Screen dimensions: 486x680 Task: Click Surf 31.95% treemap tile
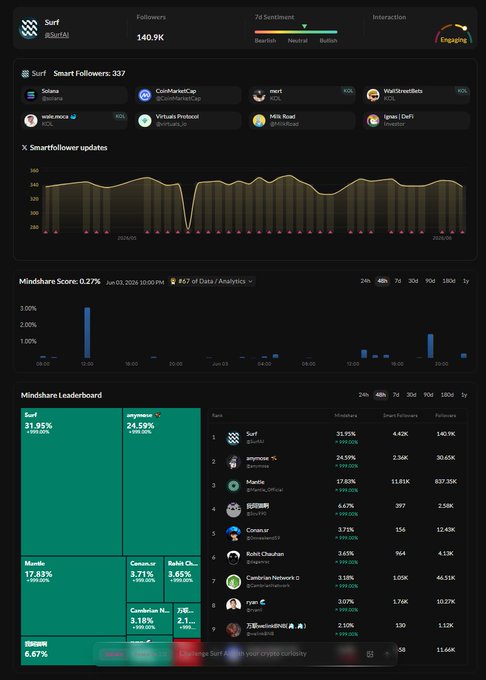(71, 481)
